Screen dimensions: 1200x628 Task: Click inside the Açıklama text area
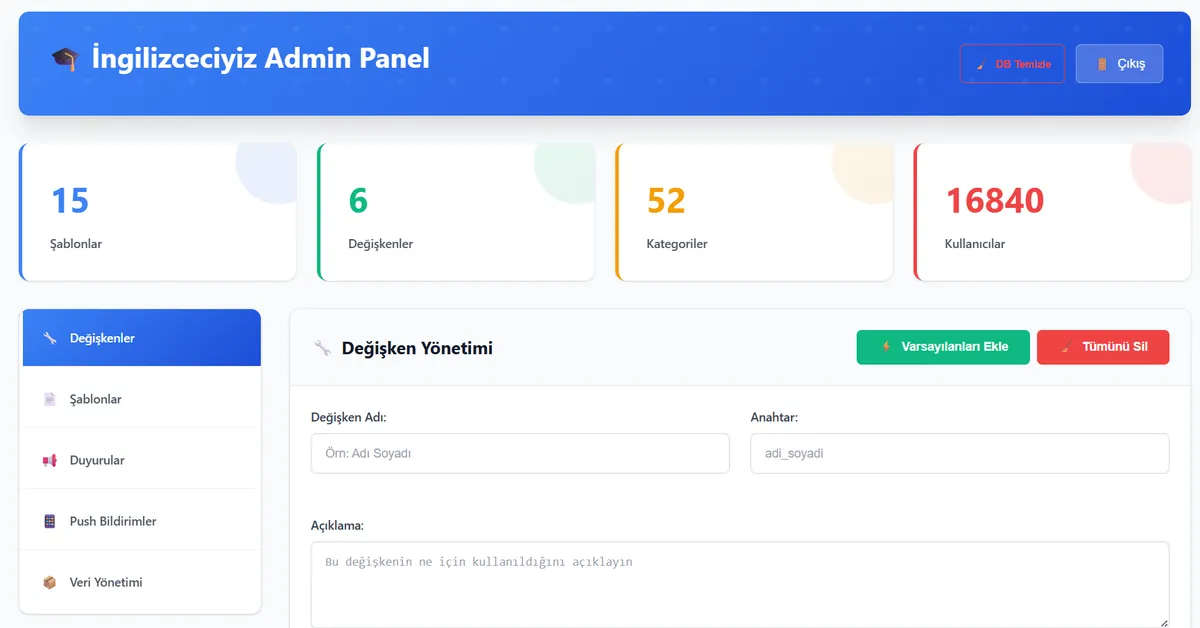pyautogui.click(x=739, y=584)
